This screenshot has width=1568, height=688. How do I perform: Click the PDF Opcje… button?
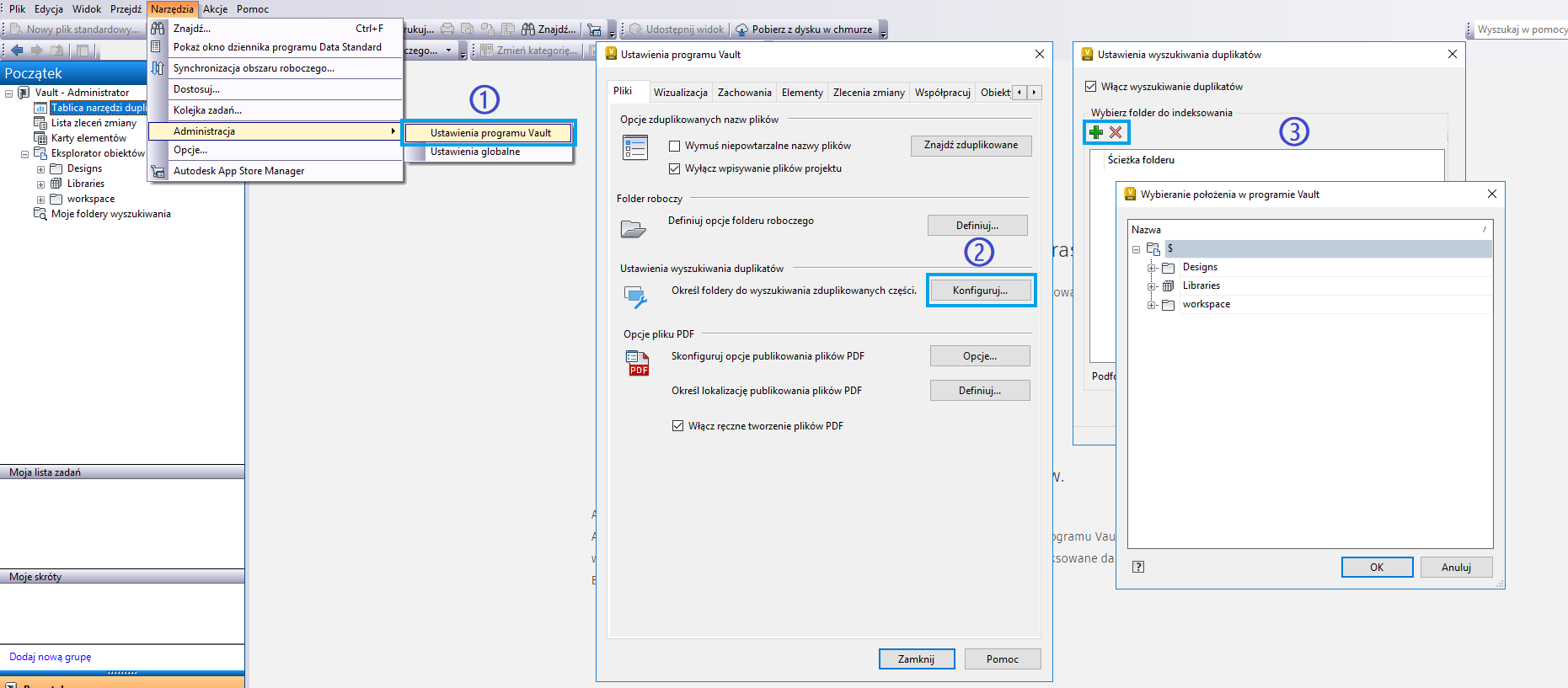tap(980, 356)
